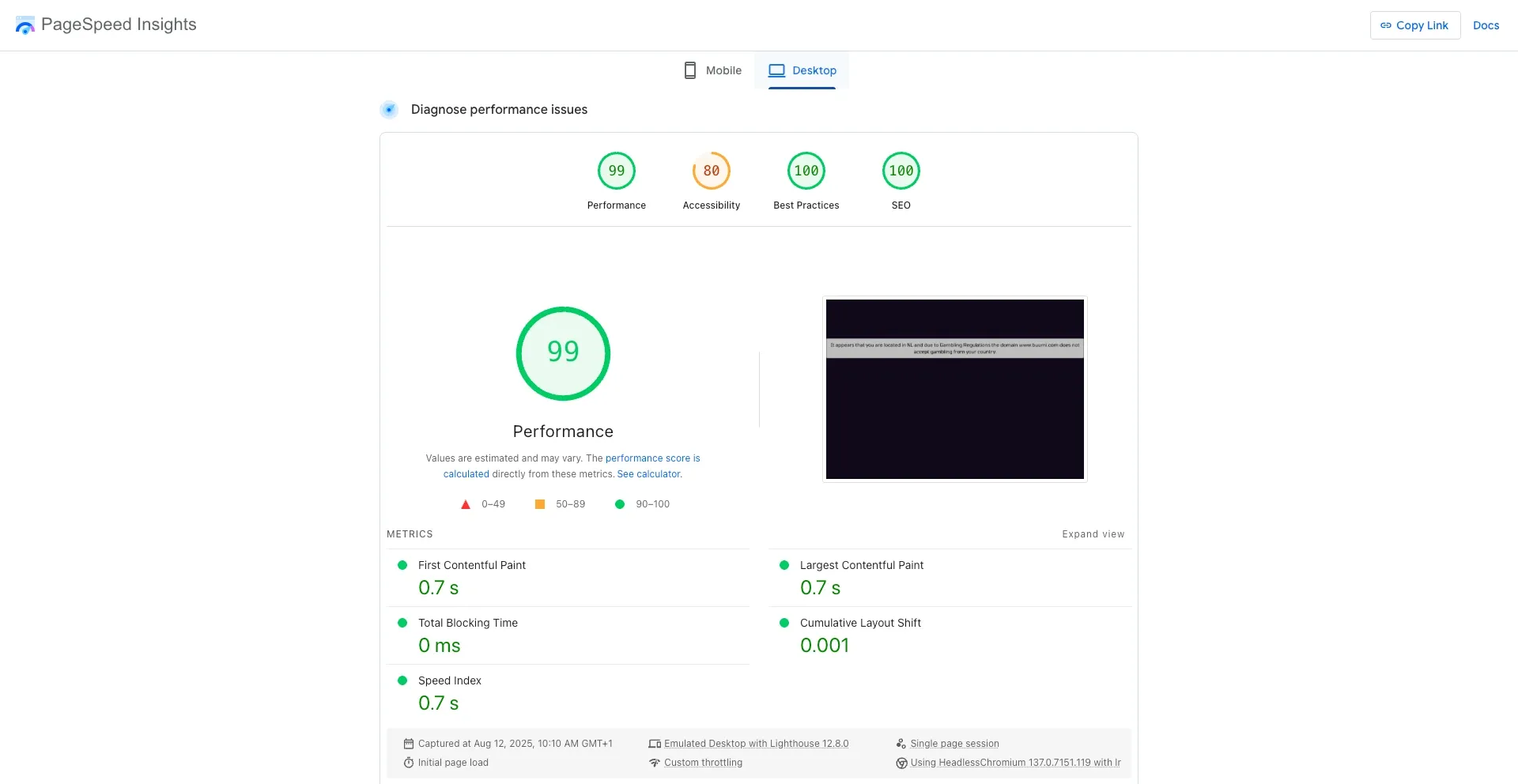Click the Copy Link button

click(x=1414, y=25)
